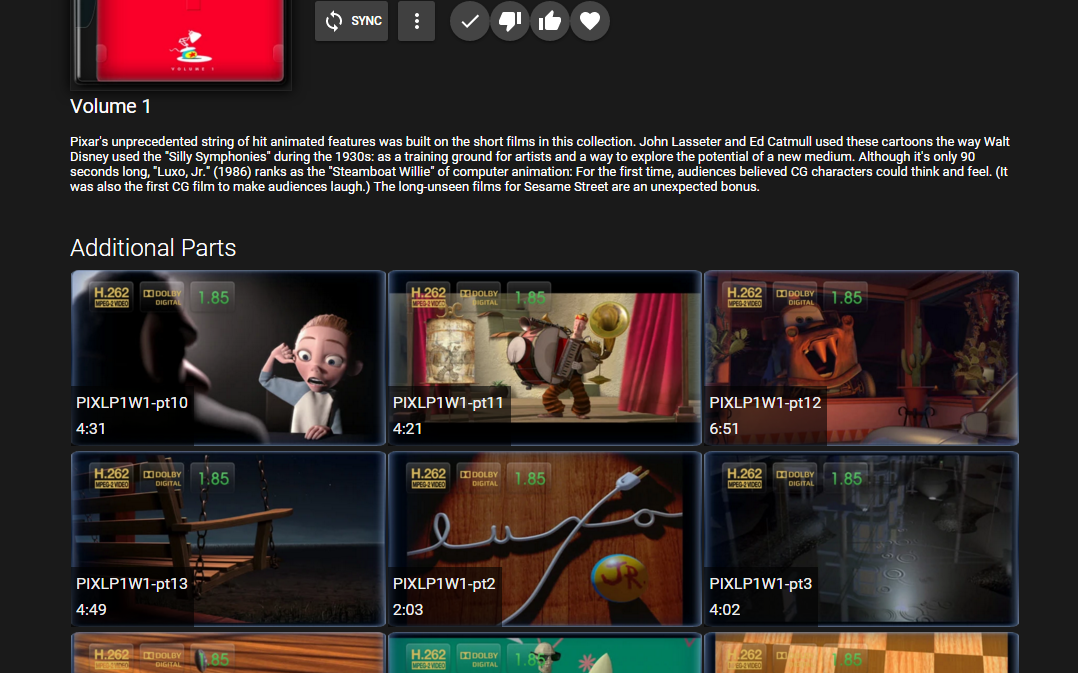This screenshot has height=673, width=1078.
Task: Click the Pixar description paragraph text
Action: [x=540, y=164]
